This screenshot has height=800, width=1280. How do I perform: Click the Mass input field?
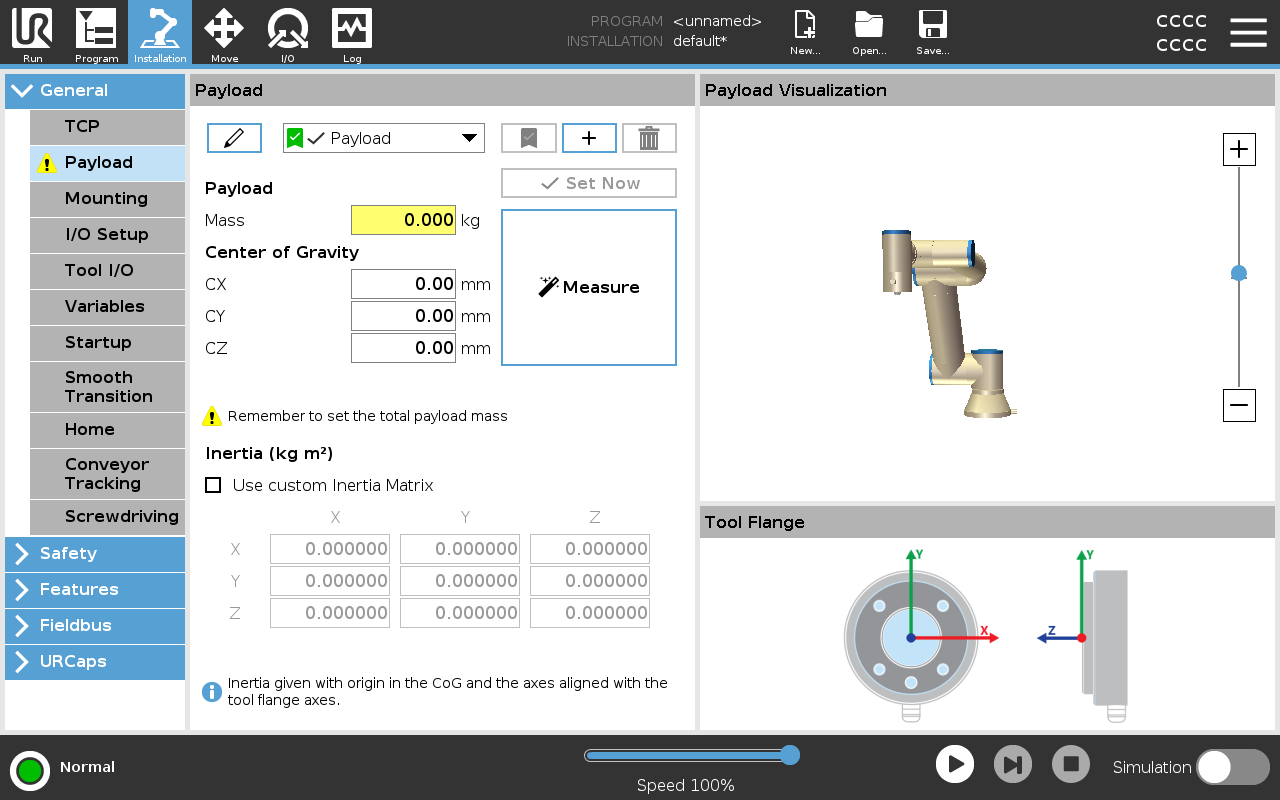(x=403, y=220)
